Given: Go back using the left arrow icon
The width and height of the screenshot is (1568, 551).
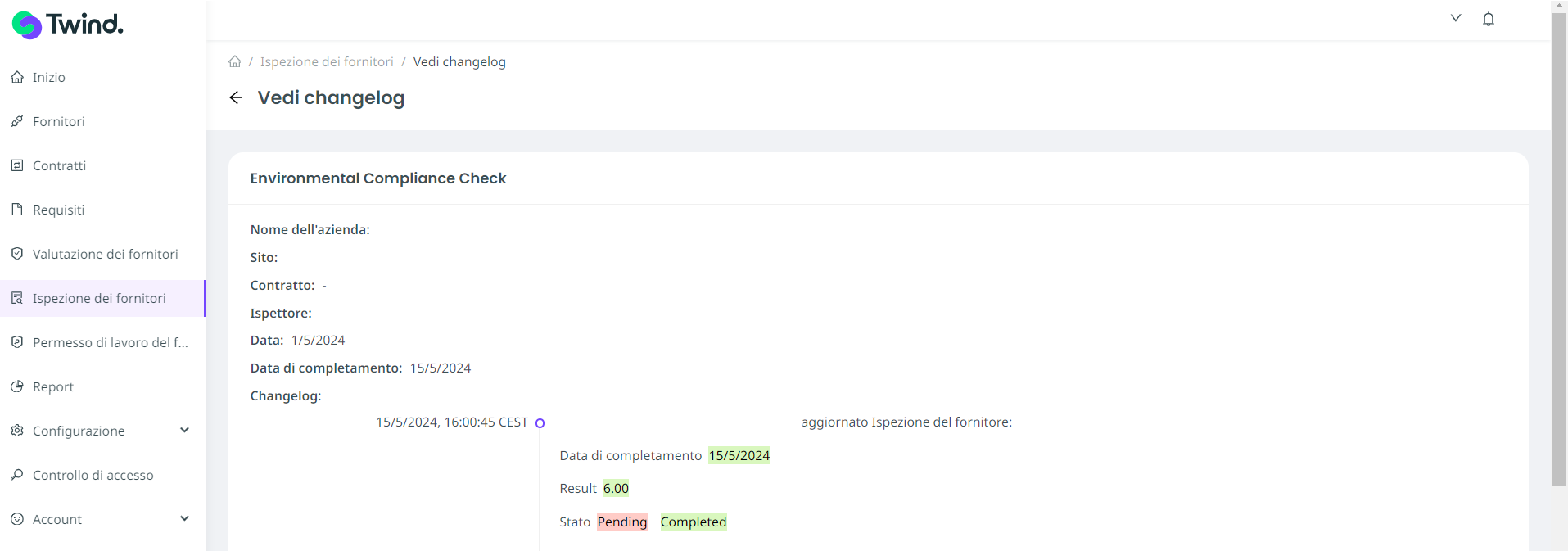Looking at the screenshot, I should [236, 97].
